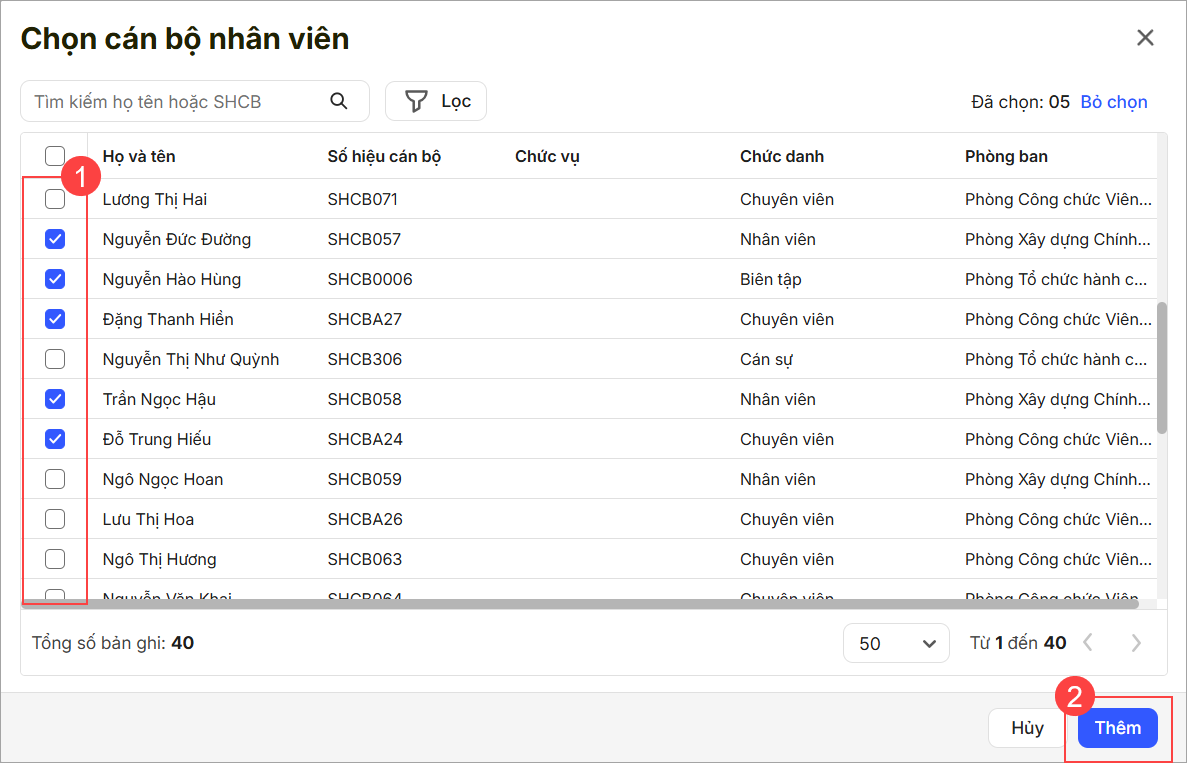Click the Họ và tên column header

click(x=139, y=156)
